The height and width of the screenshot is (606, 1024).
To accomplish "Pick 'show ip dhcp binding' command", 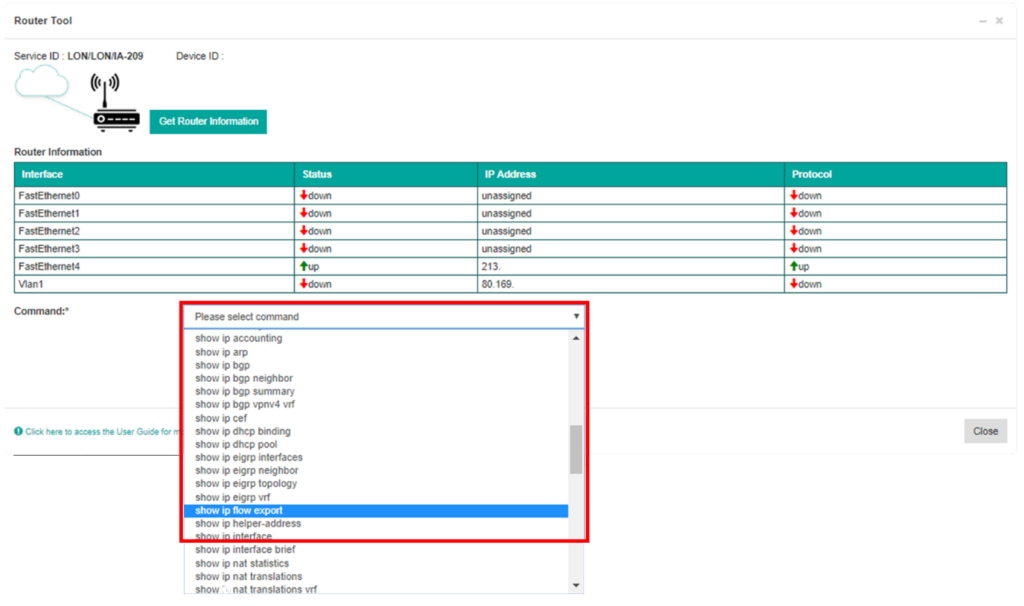I will [243, 431].
